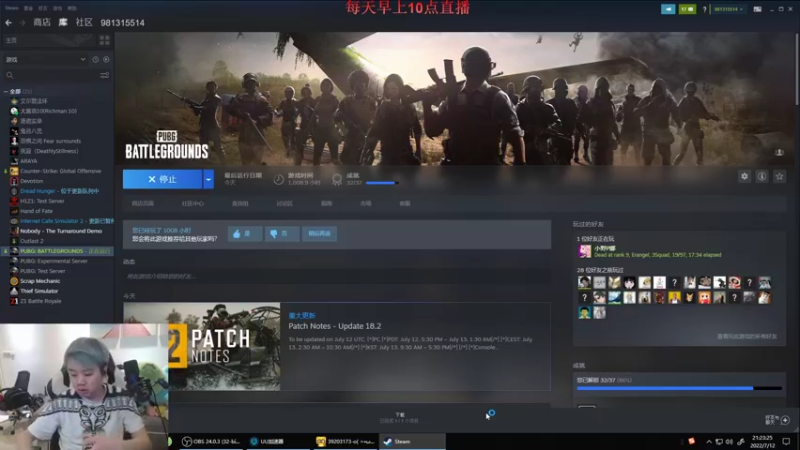The height and width of the screenshot is (450, 800).
Task: View all friends who play link
Action: (x=747, y=337)
